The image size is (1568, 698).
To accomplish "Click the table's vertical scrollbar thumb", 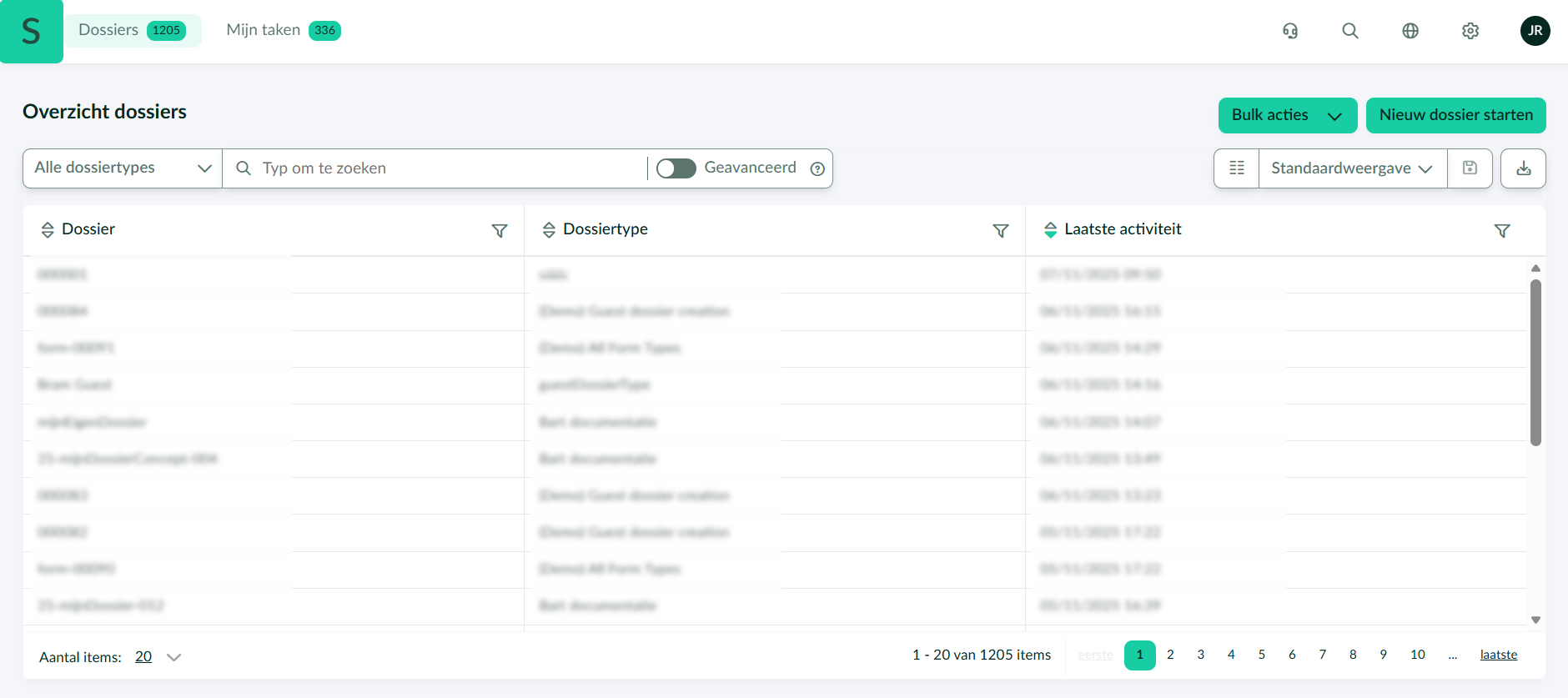I will pyautogui.click(x=1535, y=363).
